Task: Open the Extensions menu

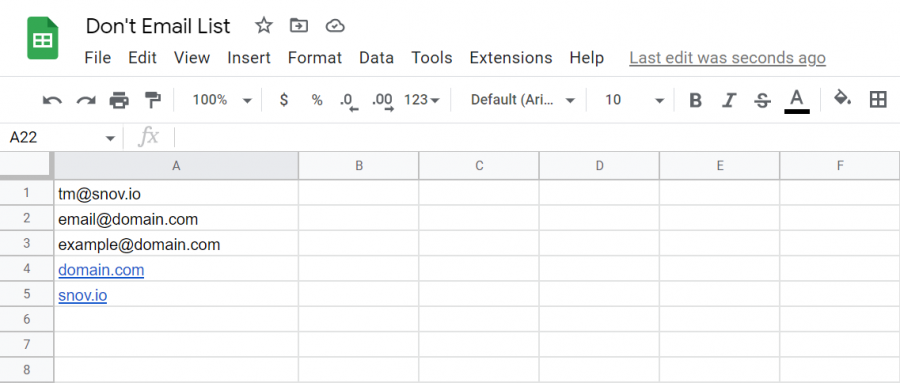Action: point(511,58)
